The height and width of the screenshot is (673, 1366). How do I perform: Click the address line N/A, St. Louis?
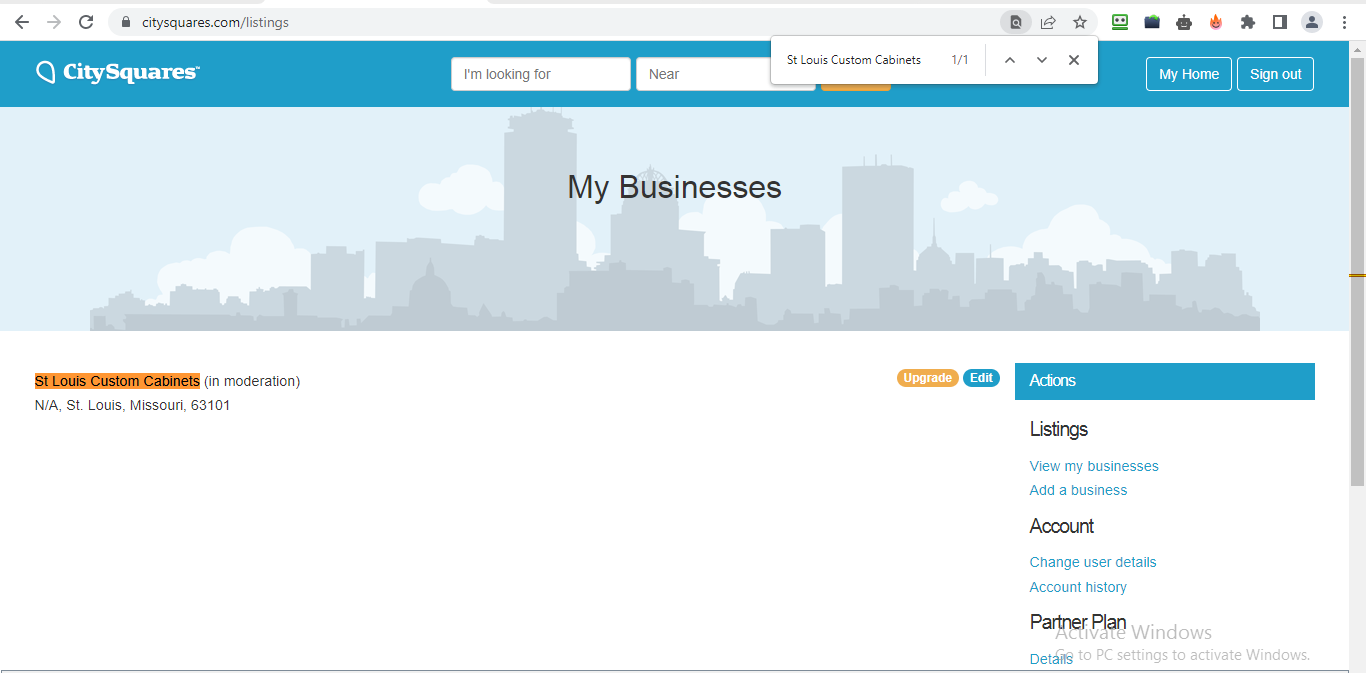click(x=132, y=405)
